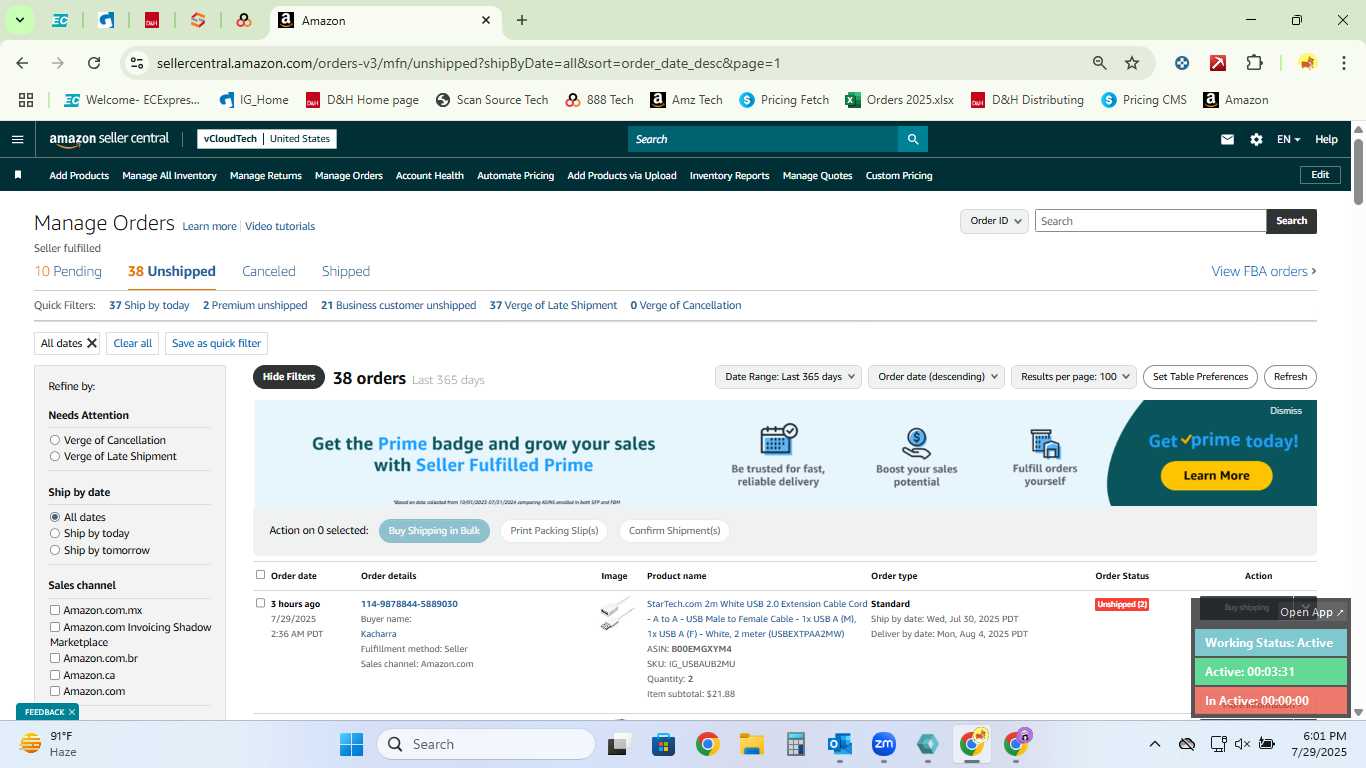The height and width of the screenshot is (768, 1366).
Task: Select Ship by today radio button
Action: tap(55, 533)
